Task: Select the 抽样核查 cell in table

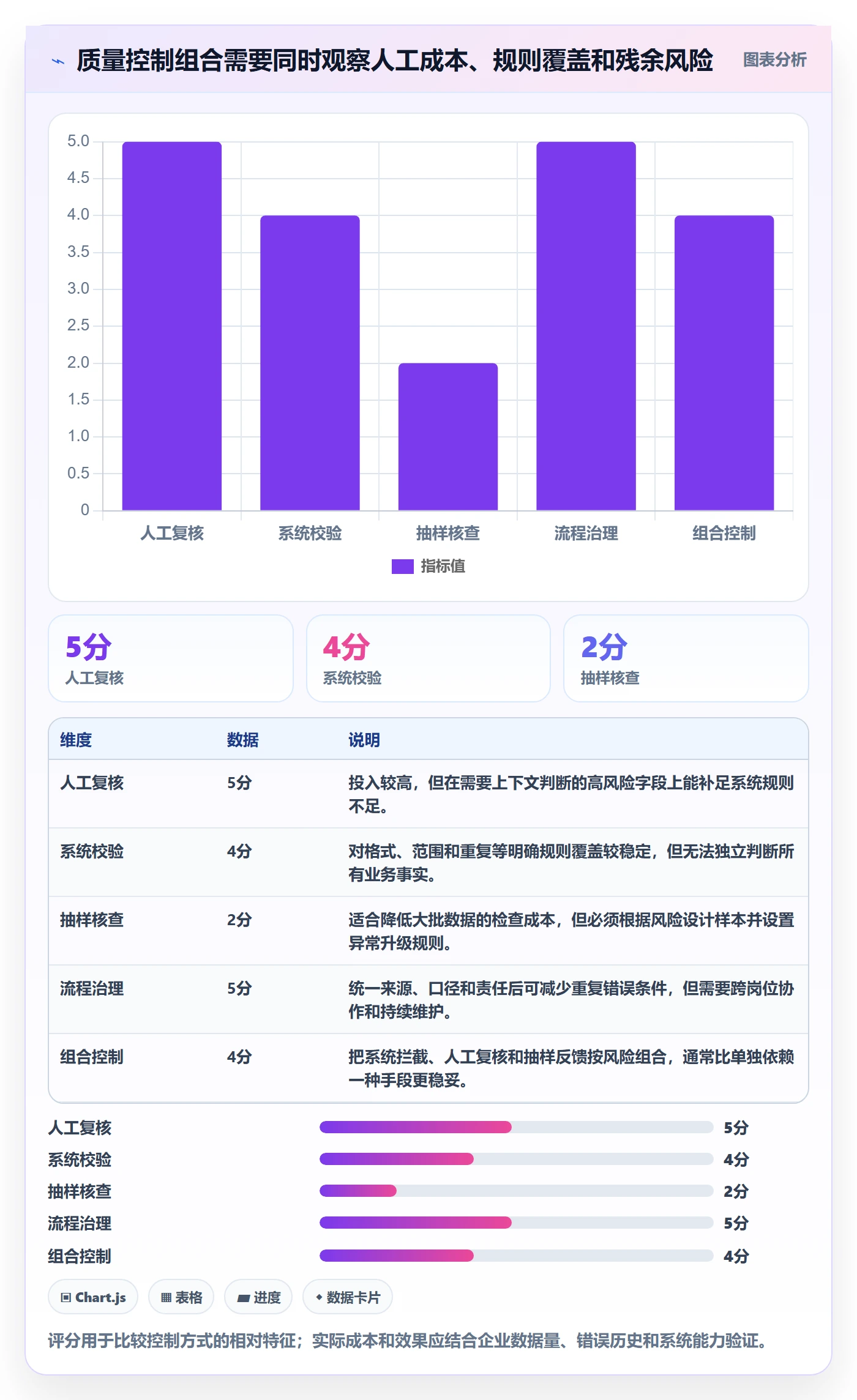Action: [92, 920]
